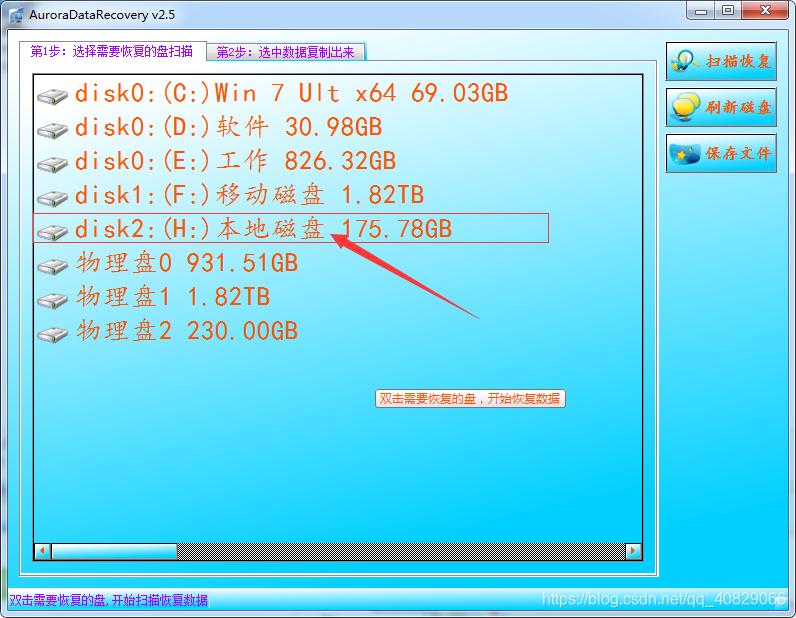Click the tooltip 双击需要恢复的盘，开始恢复数据

[470, 399]
